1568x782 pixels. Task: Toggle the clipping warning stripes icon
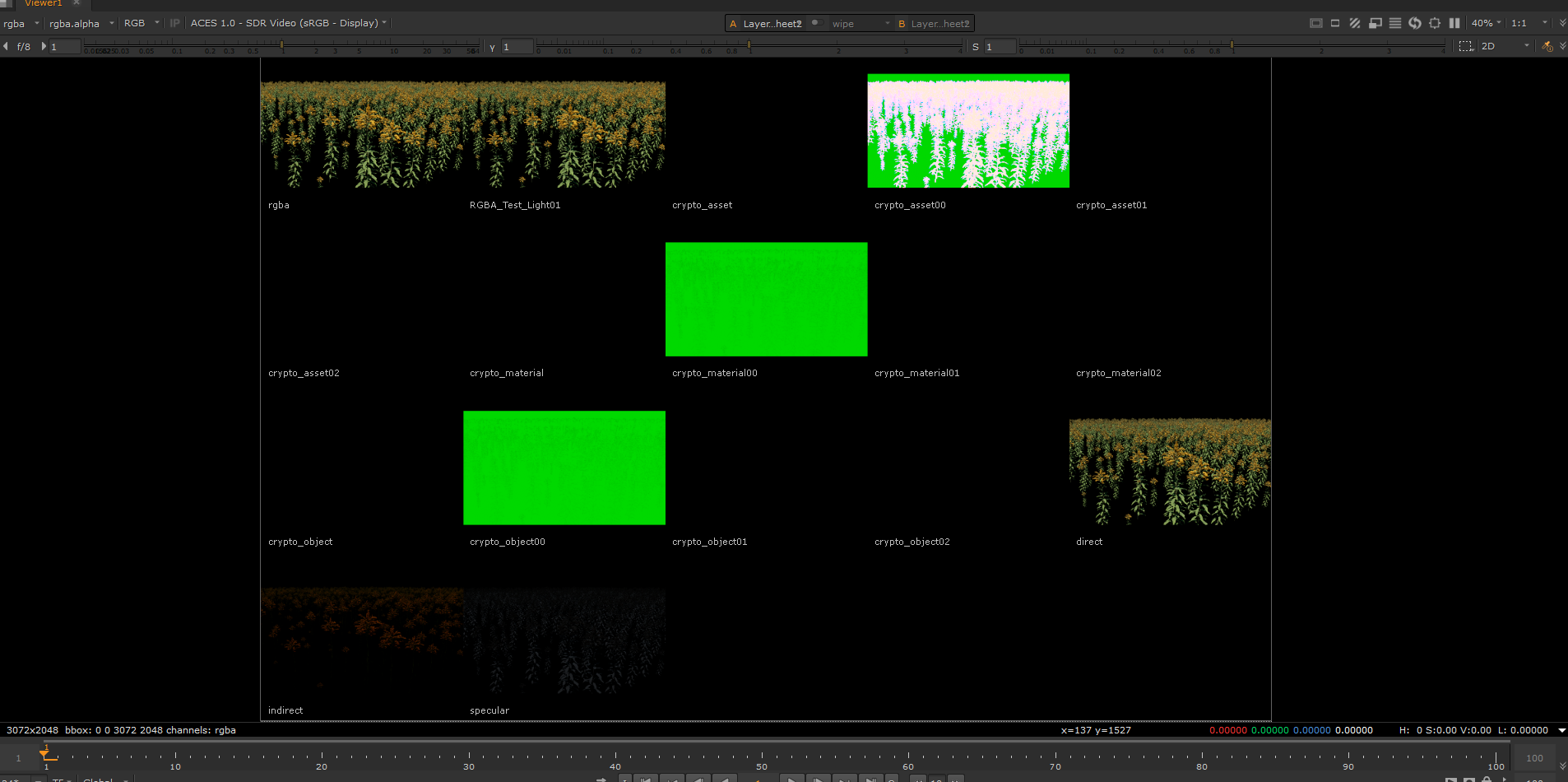pyautogui.click(x=1354, y=23)
